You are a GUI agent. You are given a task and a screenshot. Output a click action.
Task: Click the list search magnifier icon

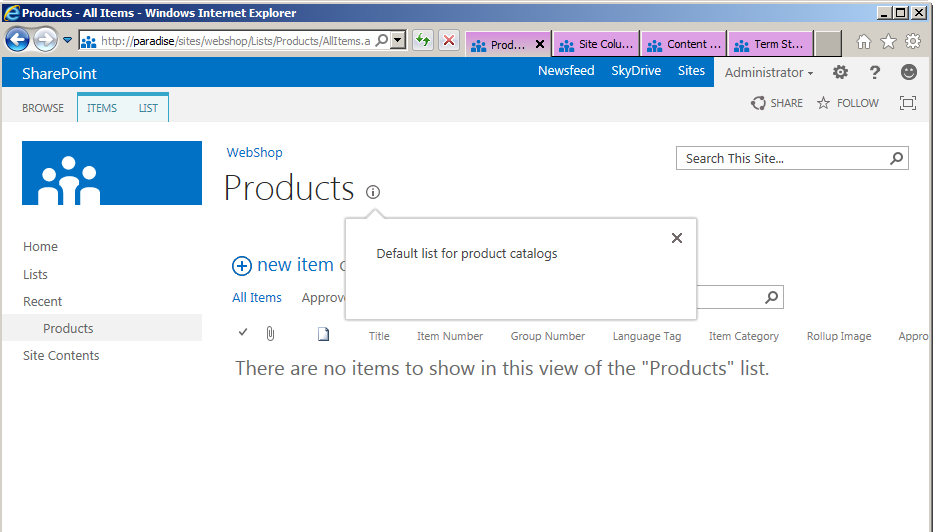click(772, 297)
